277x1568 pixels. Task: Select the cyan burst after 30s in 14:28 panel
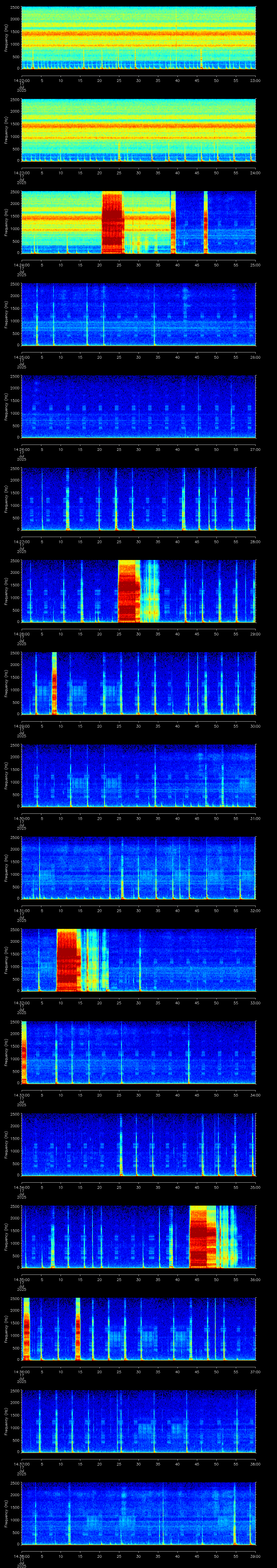pos(150,590)
